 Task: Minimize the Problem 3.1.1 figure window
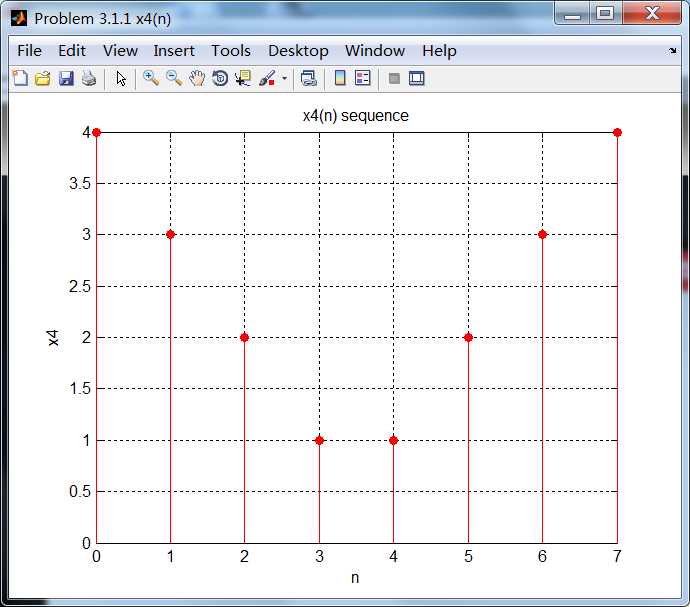(x=572, y=13)
